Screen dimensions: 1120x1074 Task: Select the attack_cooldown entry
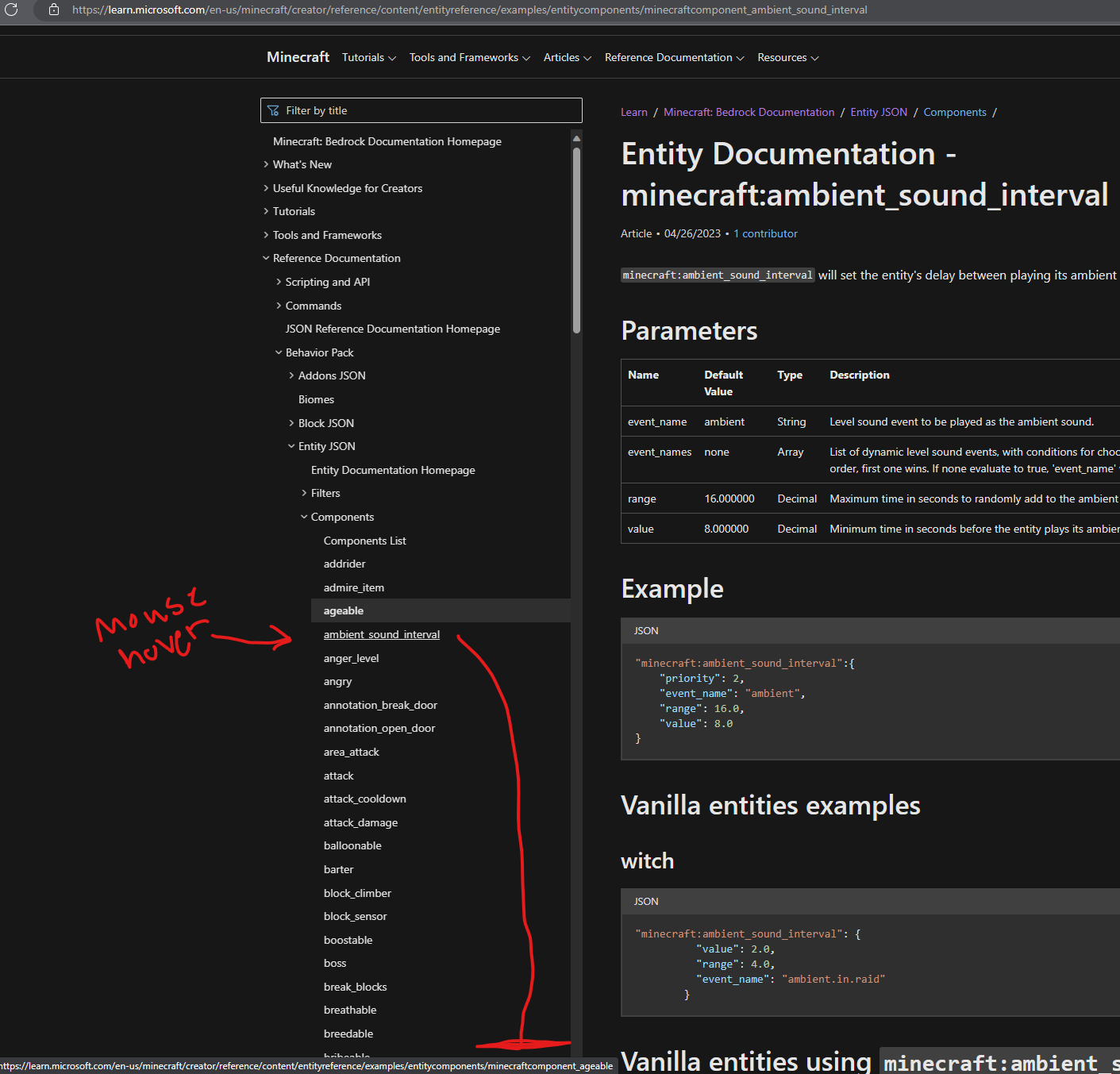pos(365,799)
